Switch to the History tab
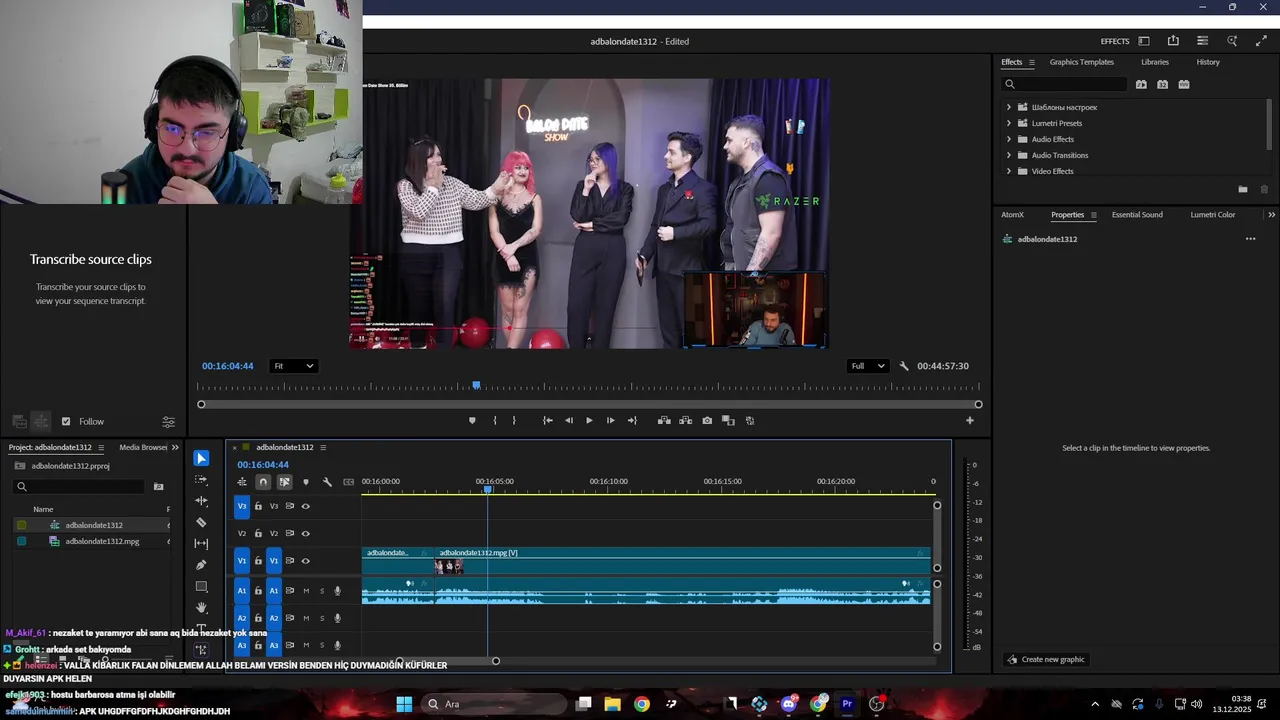Screen dimensions: 1280x720 tap(1208, 62)
